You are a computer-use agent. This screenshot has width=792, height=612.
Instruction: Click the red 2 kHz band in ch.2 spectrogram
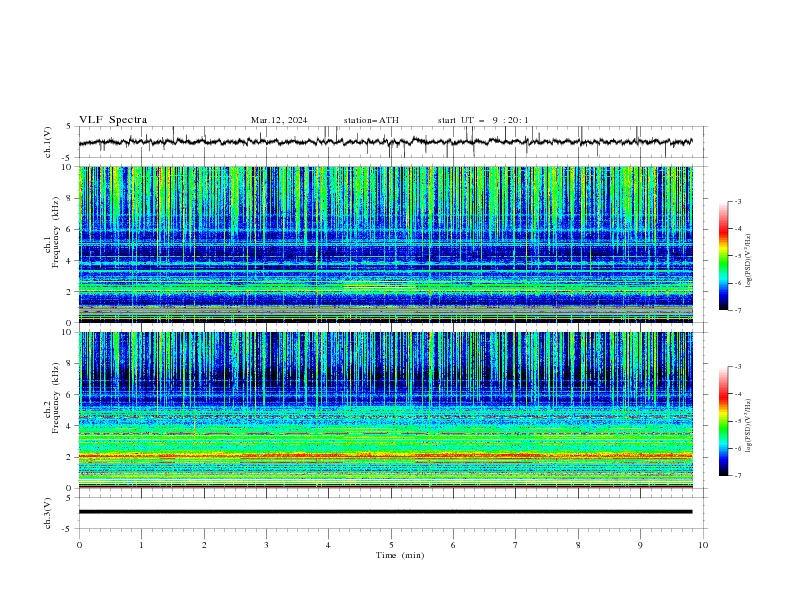(385, 455)
